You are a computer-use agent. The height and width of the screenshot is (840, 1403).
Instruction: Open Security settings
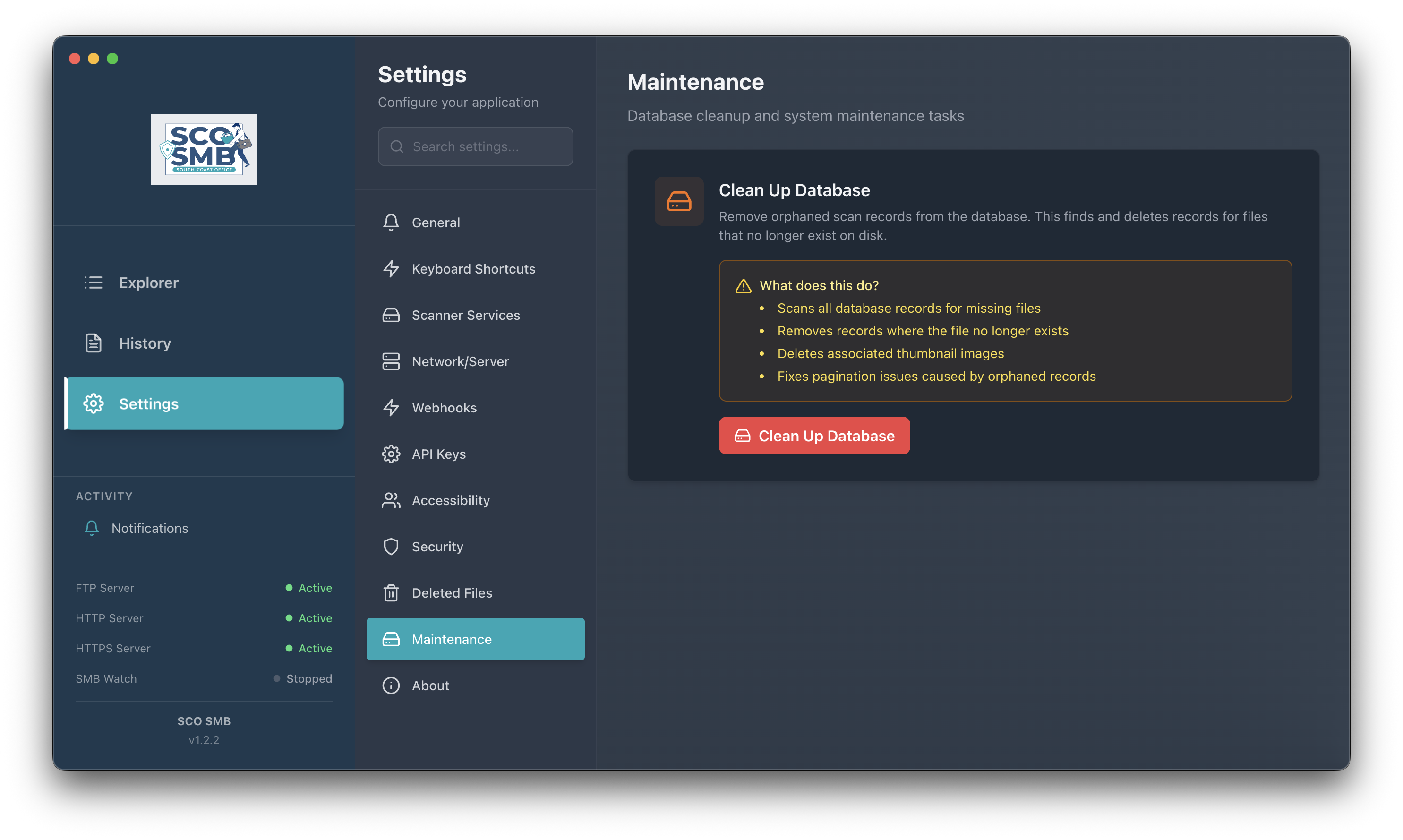tap(475, 547)
